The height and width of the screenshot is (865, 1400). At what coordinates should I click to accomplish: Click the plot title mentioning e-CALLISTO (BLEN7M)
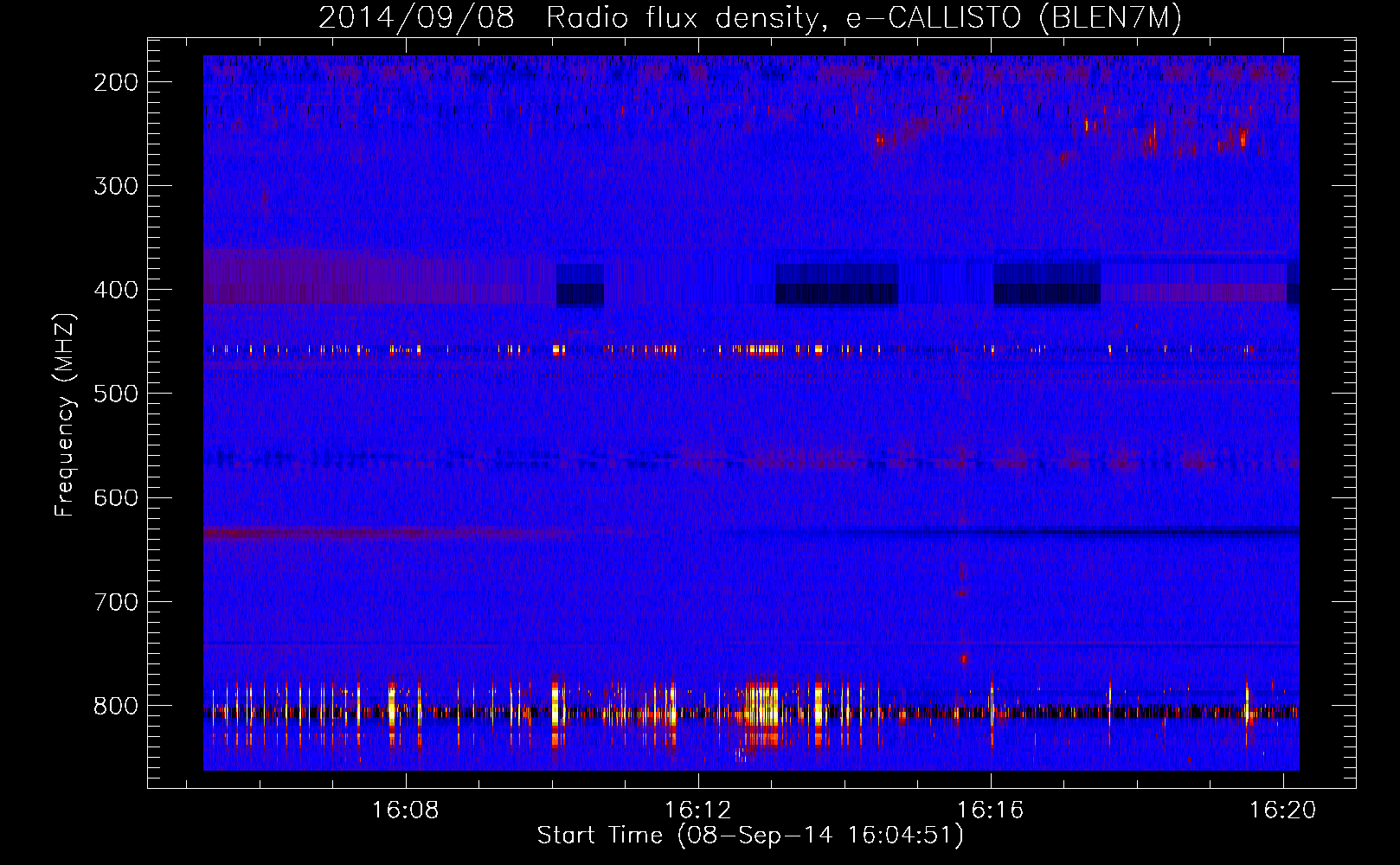pyautogui.click(x=750, y=17)
